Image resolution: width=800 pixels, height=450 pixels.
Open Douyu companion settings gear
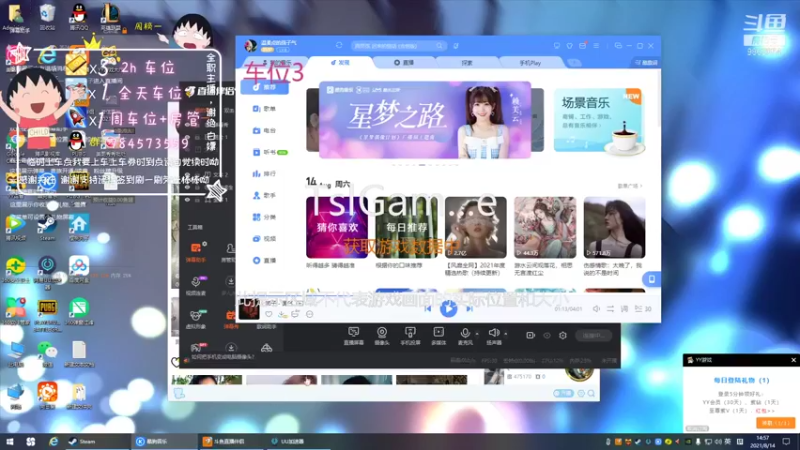[x=562, y=335]
